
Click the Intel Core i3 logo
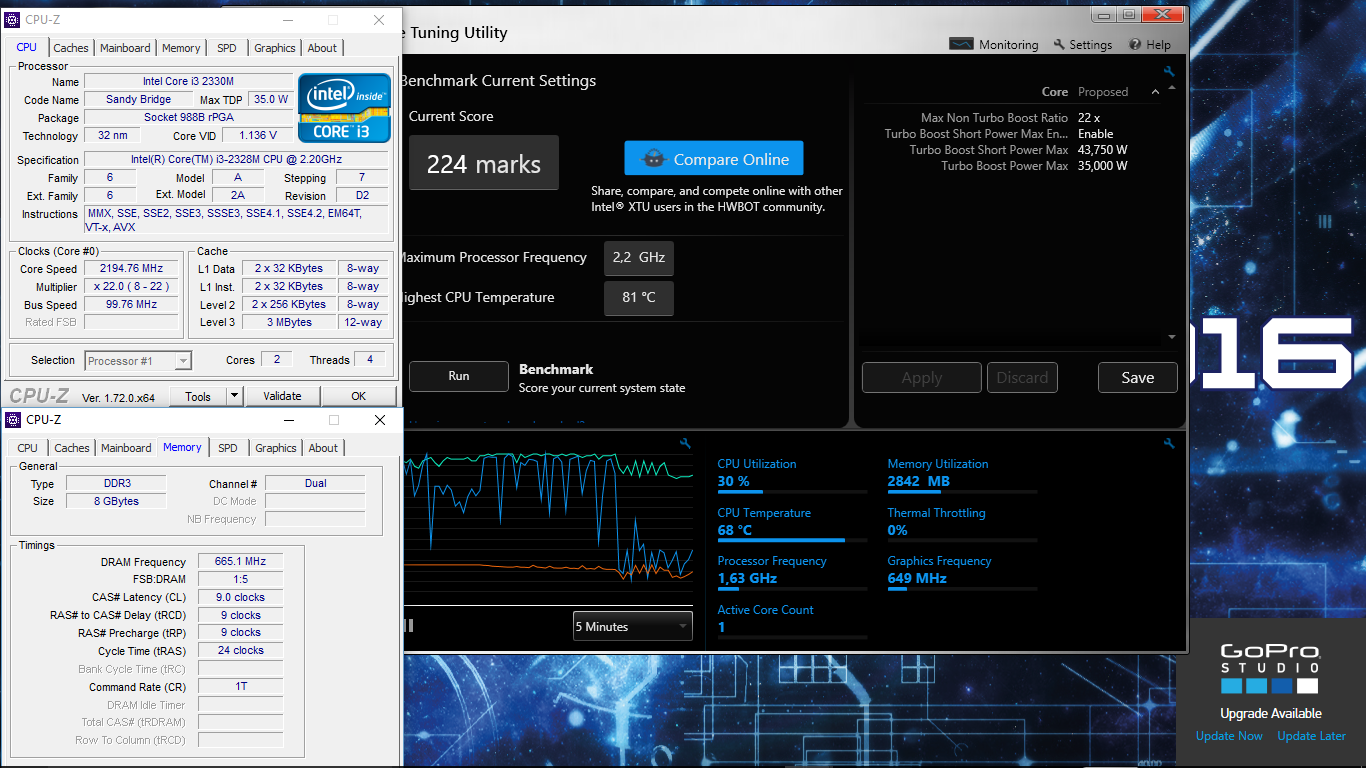coord(345,108)
